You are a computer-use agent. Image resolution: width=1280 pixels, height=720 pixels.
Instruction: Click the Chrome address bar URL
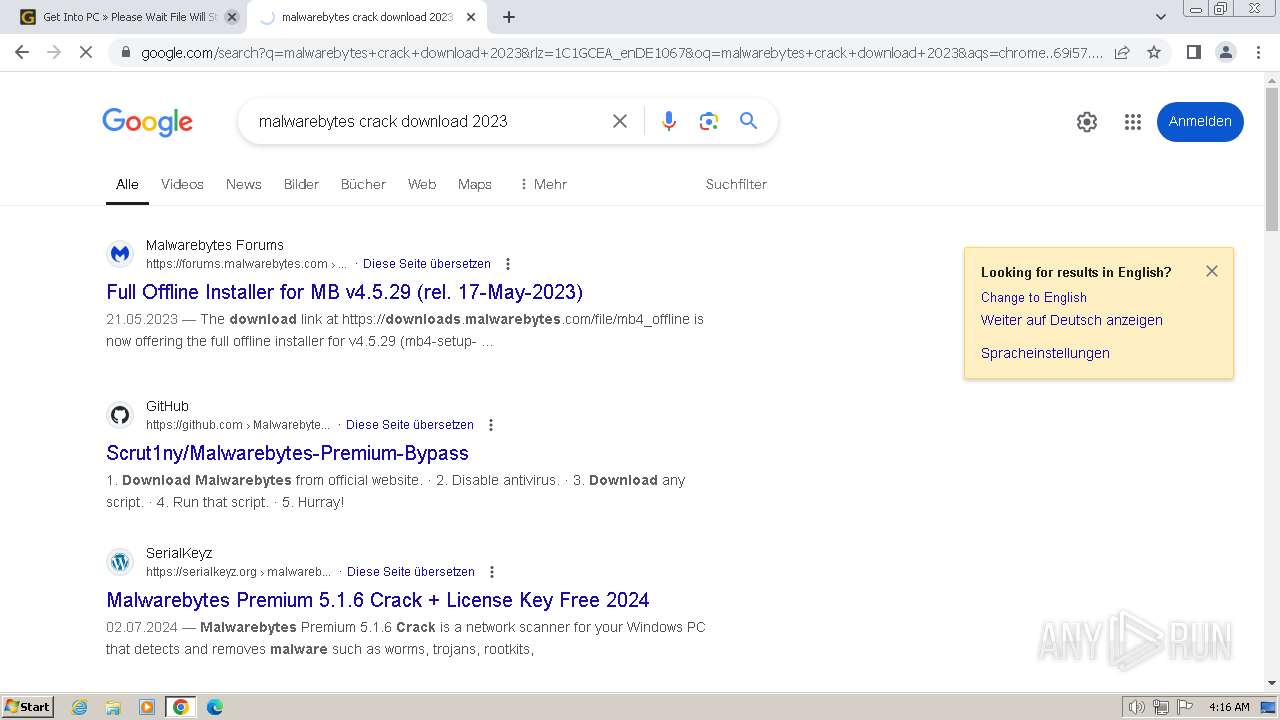(x=620, y=52)
